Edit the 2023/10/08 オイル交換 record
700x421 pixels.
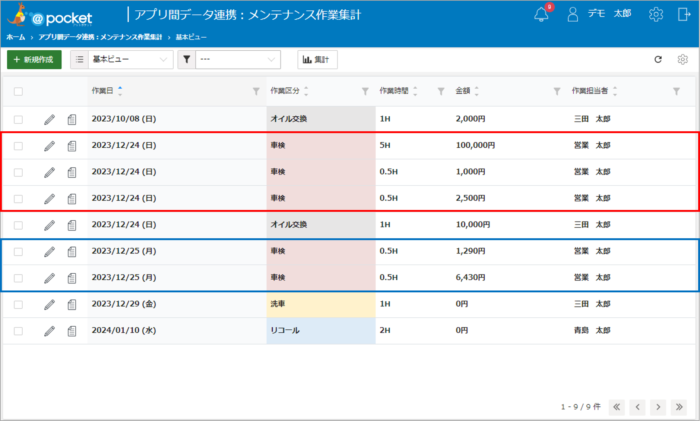(x=50, y=119)
